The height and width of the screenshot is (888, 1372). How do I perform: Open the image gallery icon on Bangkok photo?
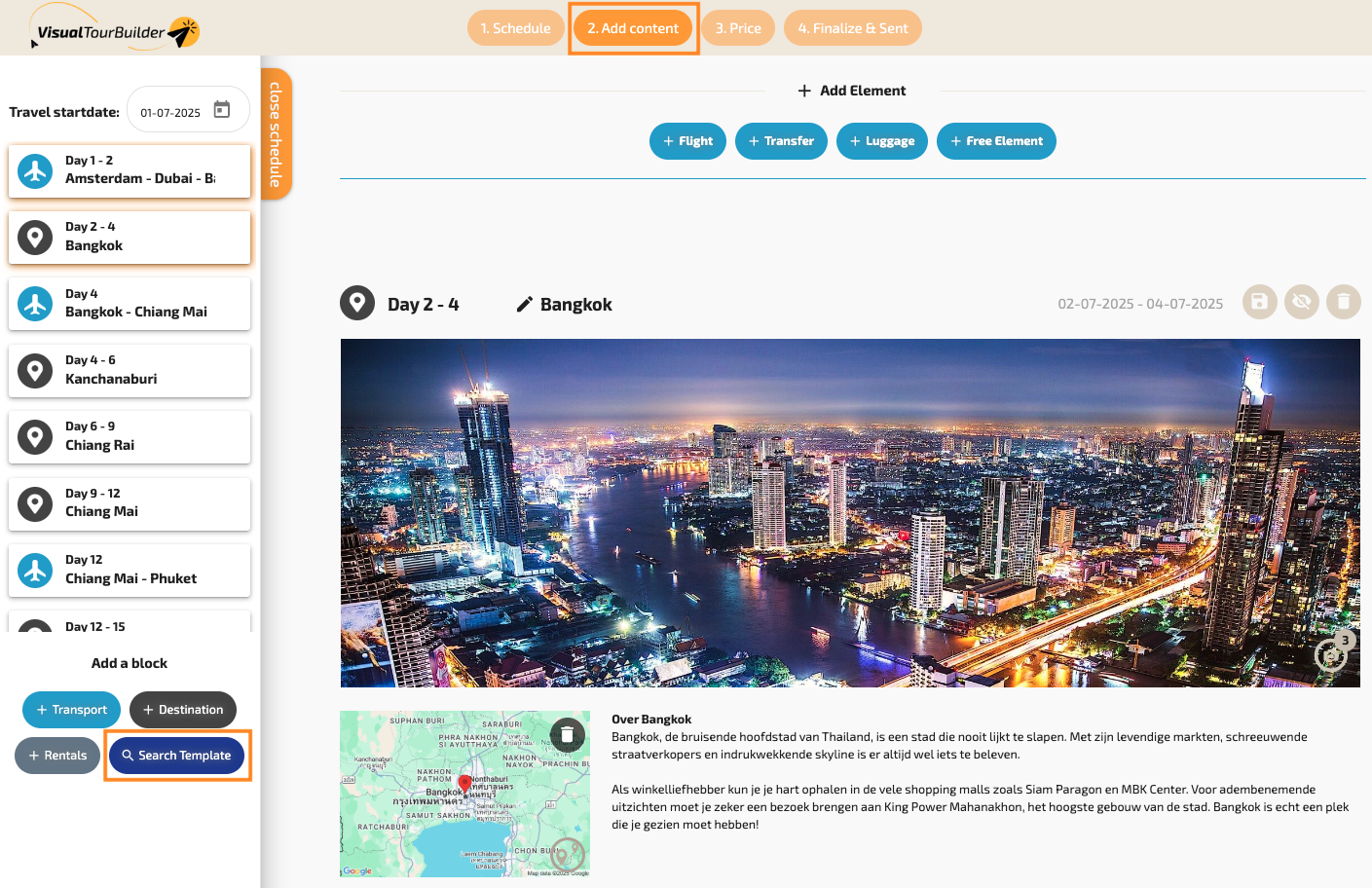coord(1333,652)
